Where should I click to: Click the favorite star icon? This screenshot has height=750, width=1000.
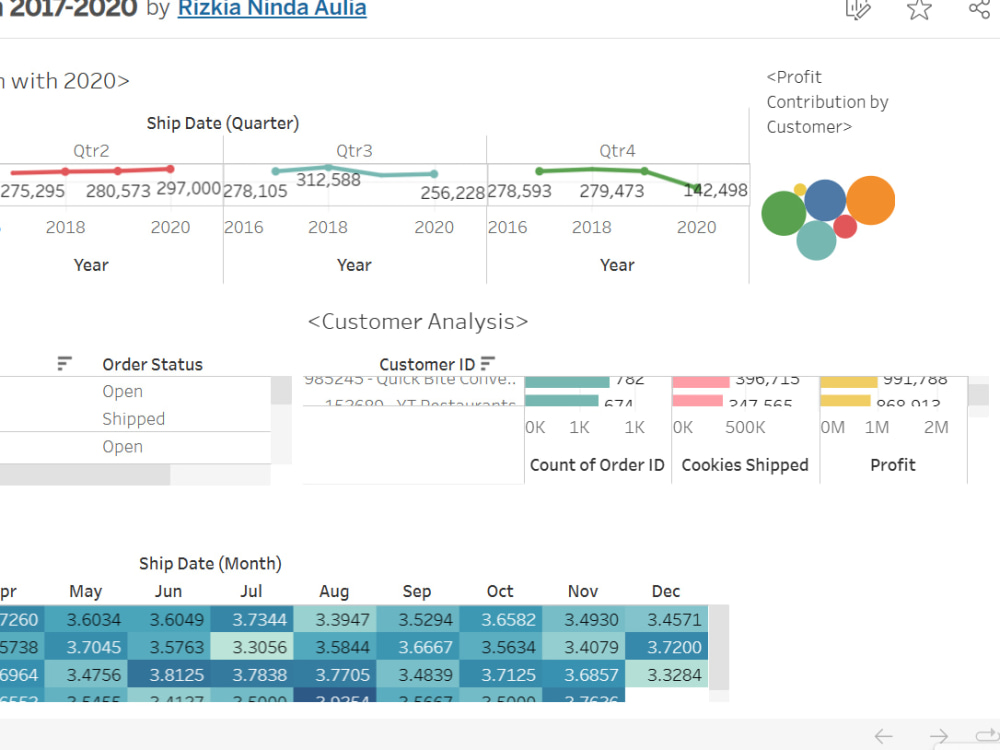(x=919, y=9)
